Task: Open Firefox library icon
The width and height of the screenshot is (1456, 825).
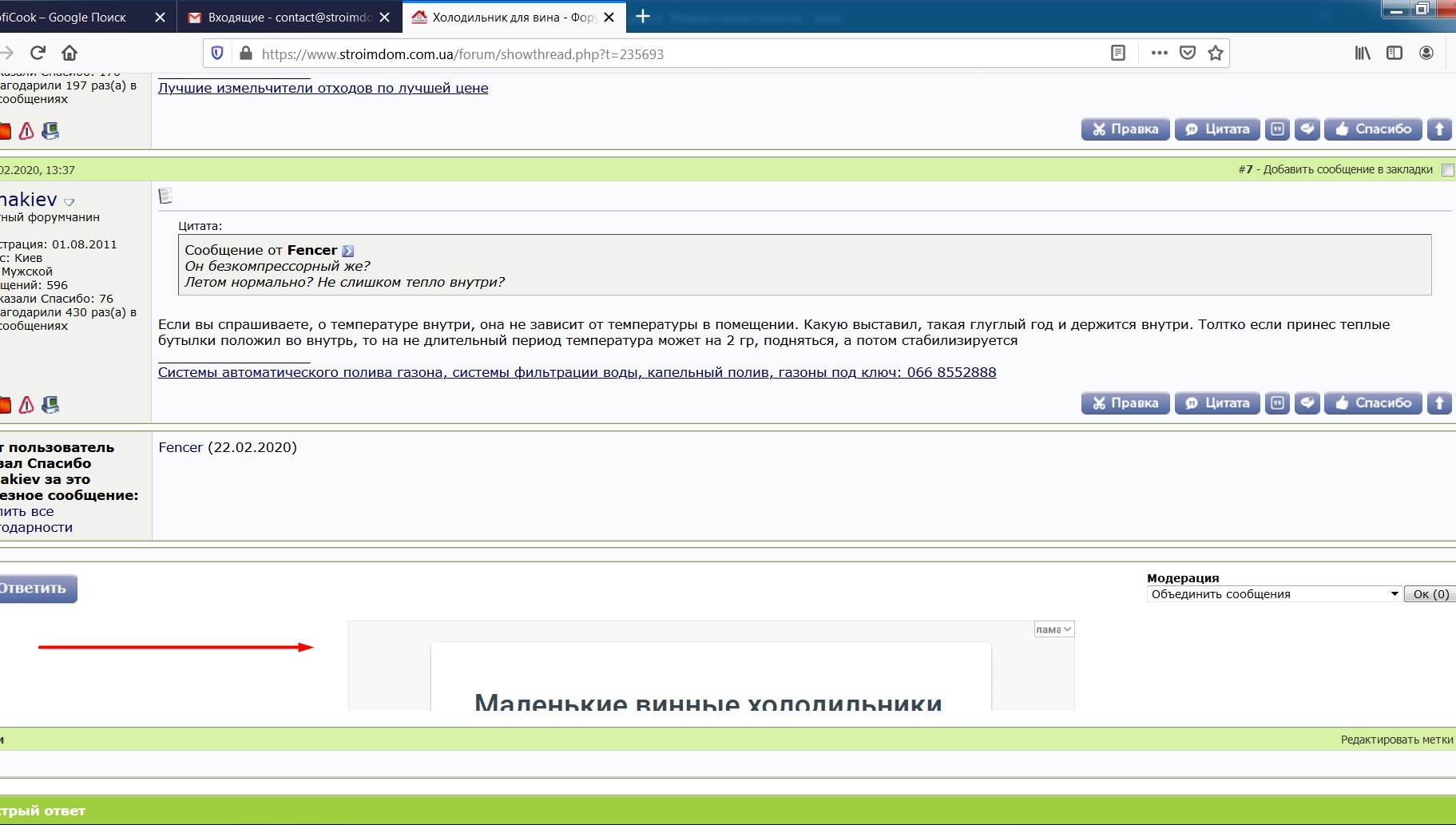Action: 1363,54
